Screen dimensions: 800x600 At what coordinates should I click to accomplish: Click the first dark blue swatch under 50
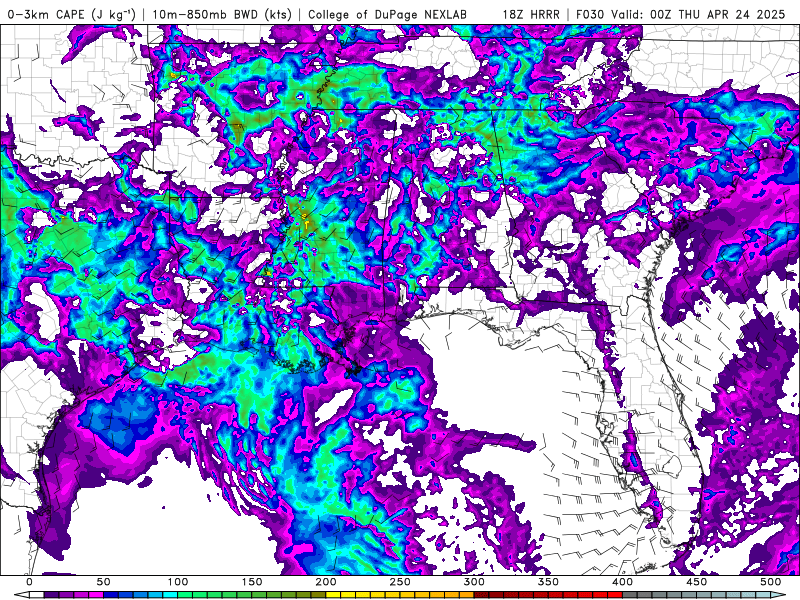[111, 595]
